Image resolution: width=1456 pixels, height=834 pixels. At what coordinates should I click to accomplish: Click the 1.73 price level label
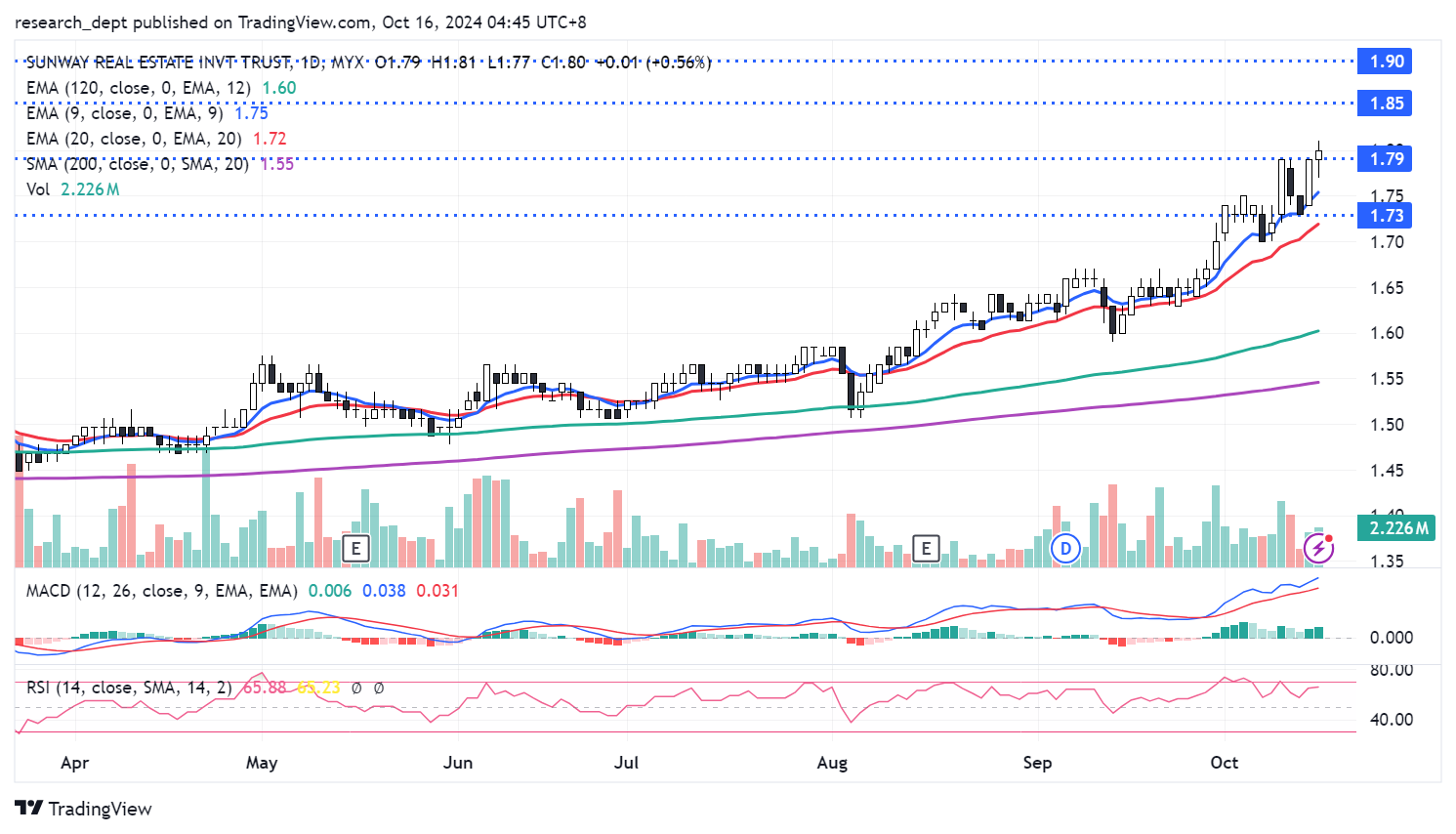[x=1386, y=216]
